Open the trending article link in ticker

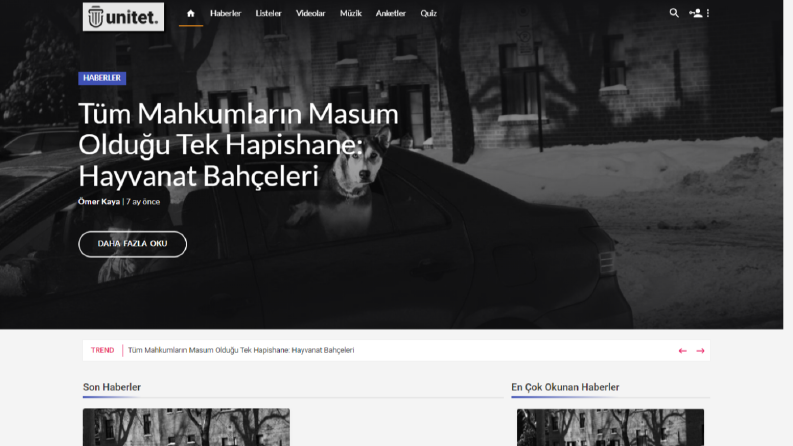click(241, 350)
